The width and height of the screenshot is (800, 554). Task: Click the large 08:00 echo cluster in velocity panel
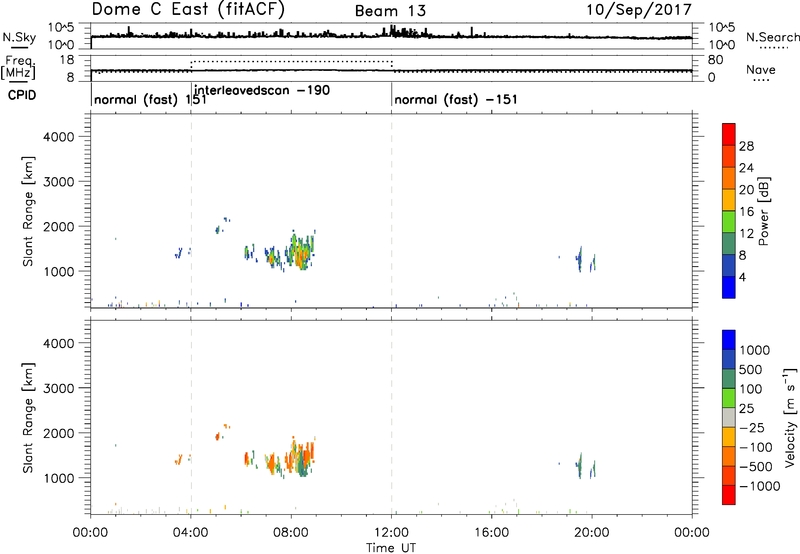coord(300,457)
